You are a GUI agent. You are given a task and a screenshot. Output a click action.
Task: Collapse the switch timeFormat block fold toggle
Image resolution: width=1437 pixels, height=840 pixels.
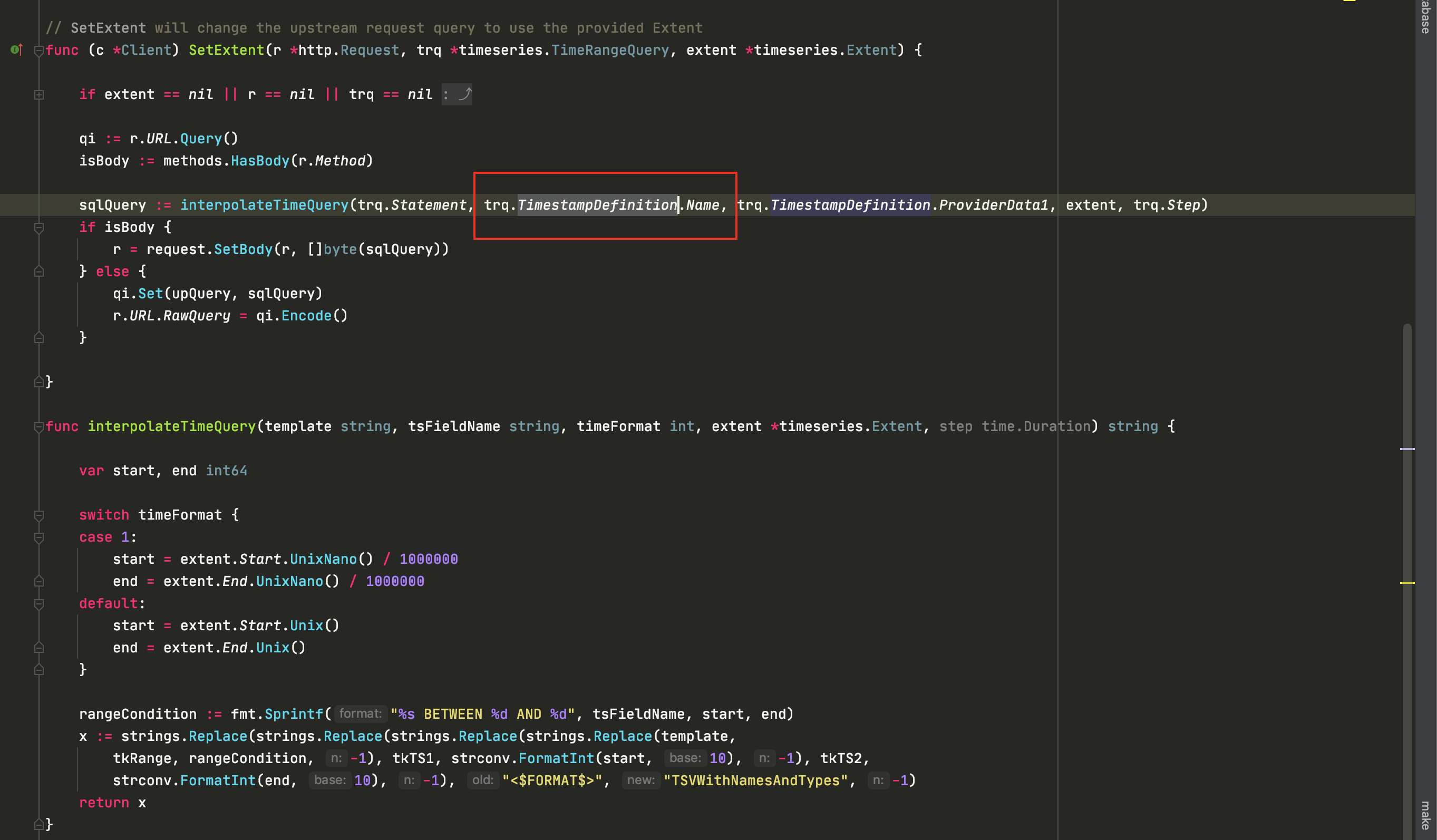click(39, 515)
